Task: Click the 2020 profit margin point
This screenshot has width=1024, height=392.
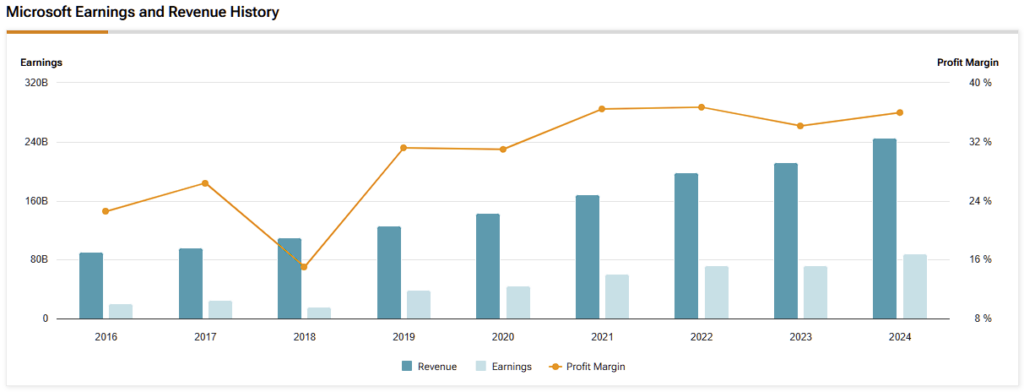Action: coord(503,150)
